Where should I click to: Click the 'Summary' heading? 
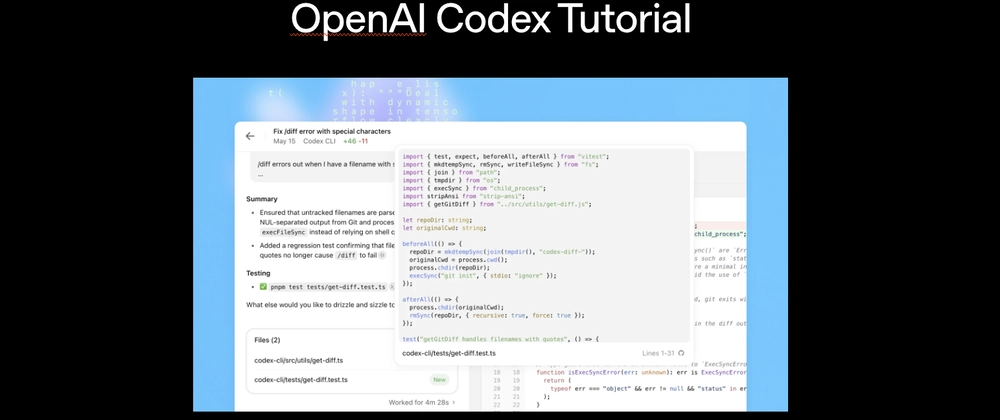click(261, 199)
